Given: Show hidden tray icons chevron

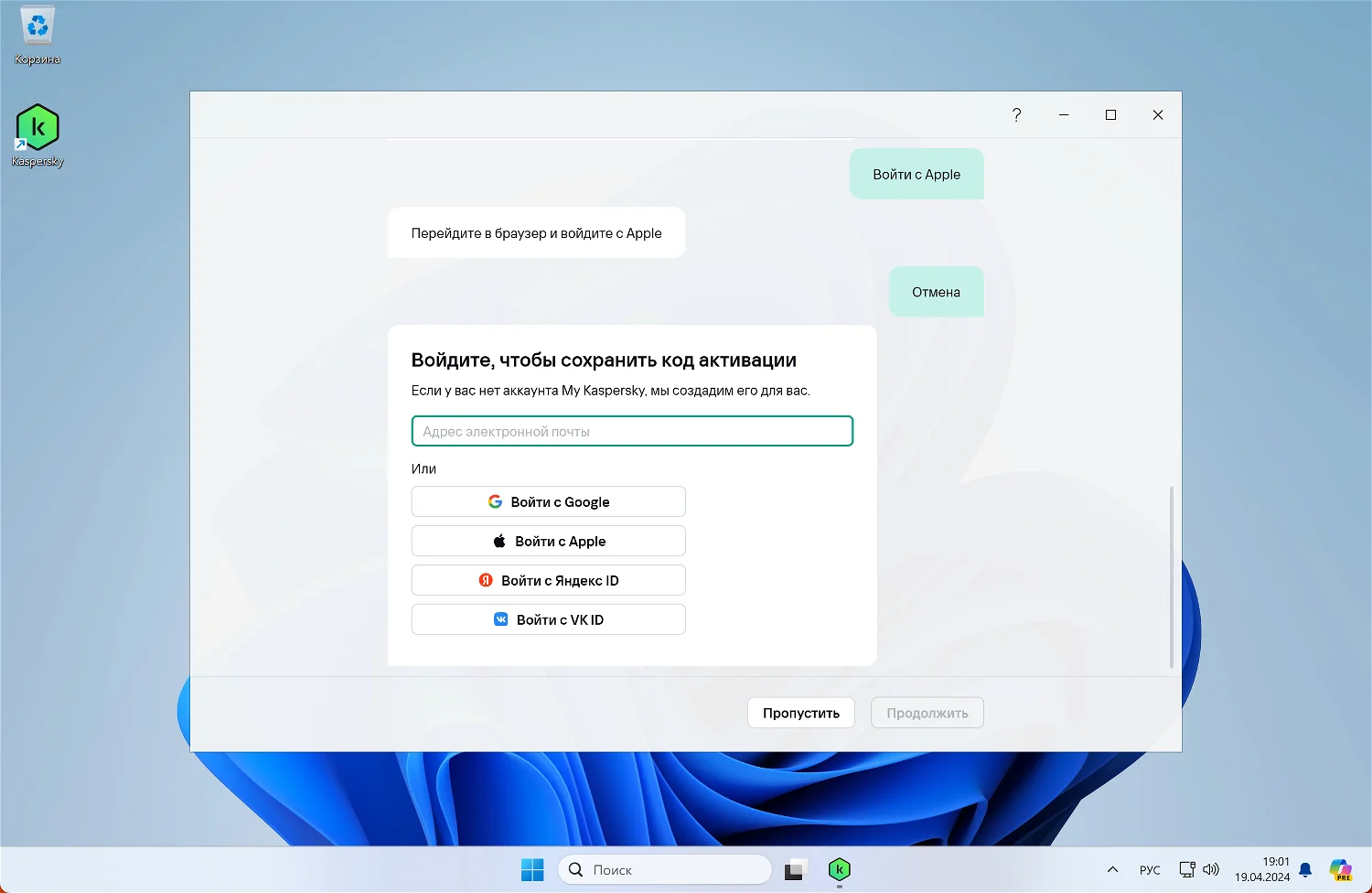Looking at the screenshot, I should [1112, 869].
